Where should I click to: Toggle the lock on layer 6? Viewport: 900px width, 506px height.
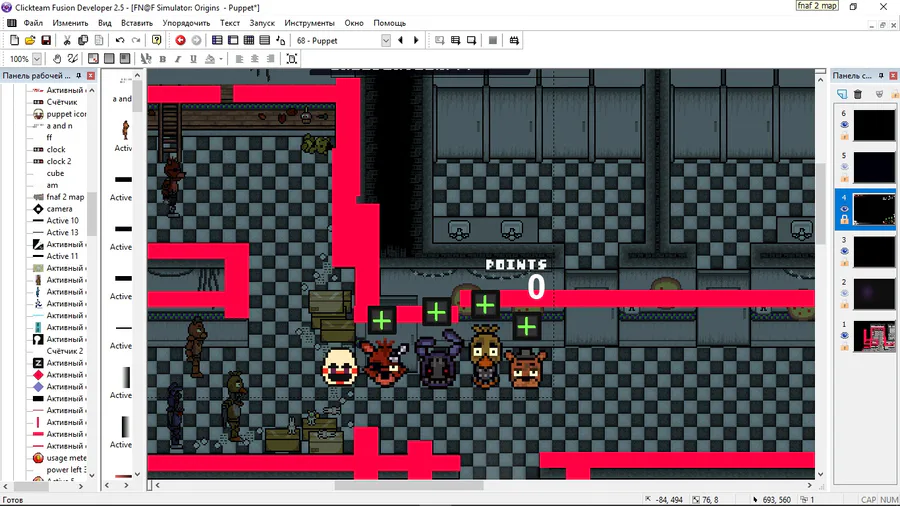click(x=844, y=136)
